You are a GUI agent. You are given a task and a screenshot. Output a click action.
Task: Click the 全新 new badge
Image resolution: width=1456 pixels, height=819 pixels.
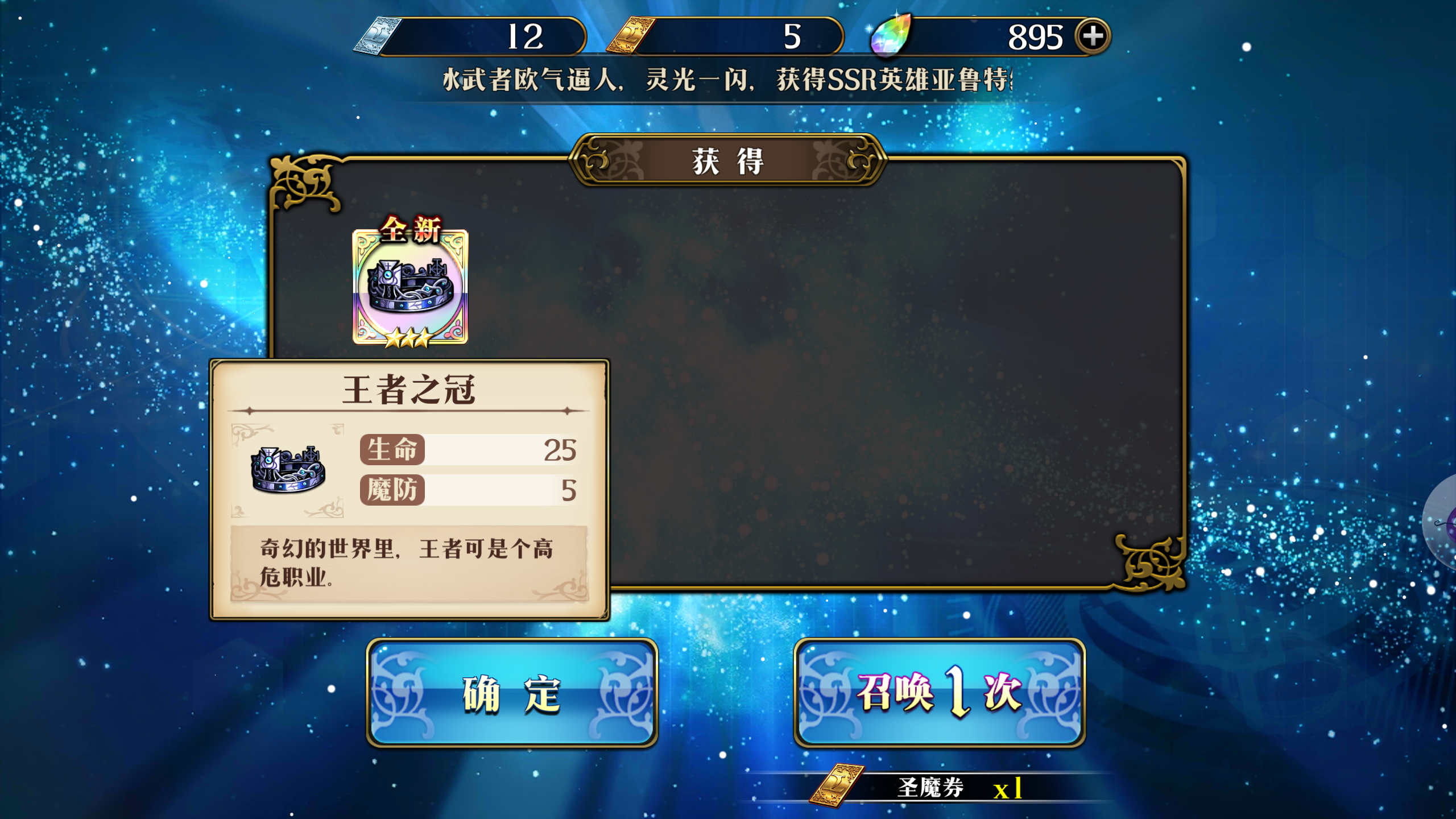[x=411, y=229]
